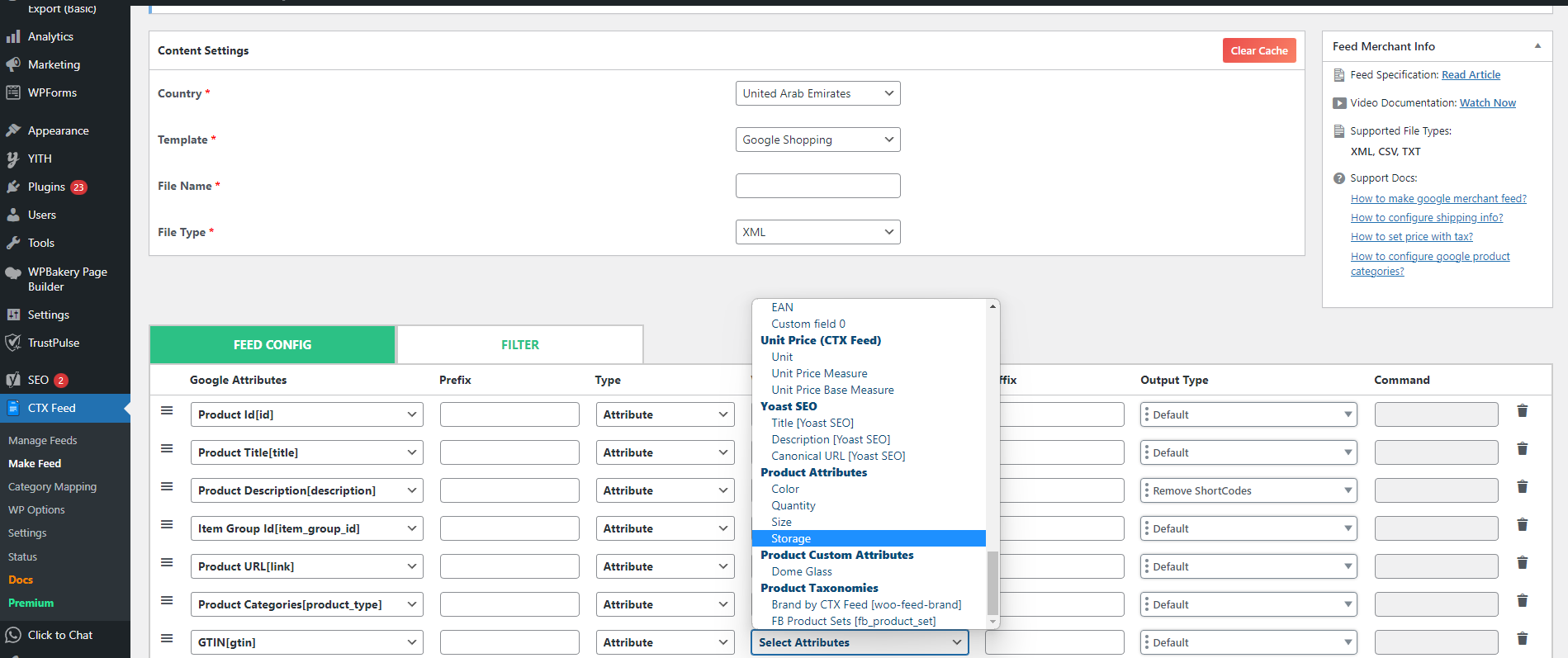Click the attribute list scroll up arrow
1568x658 pixels.
pyautogui.click(x=992, y=306)
